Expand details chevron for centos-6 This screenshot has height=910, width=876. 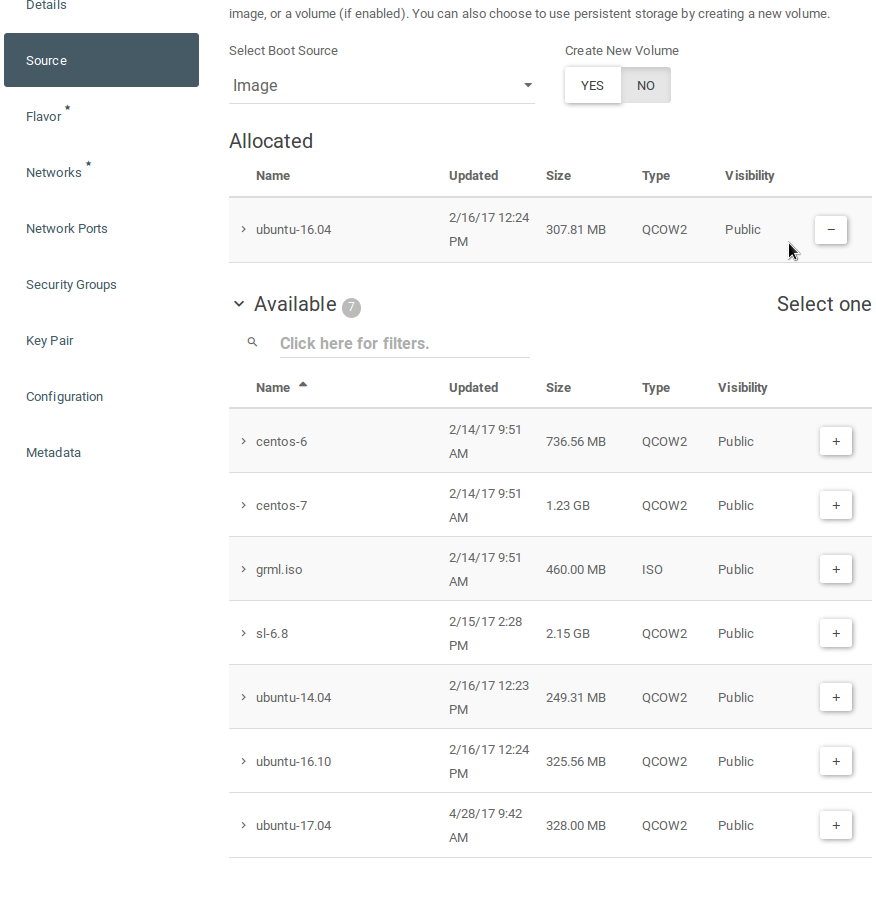click(x=243, y=442)
